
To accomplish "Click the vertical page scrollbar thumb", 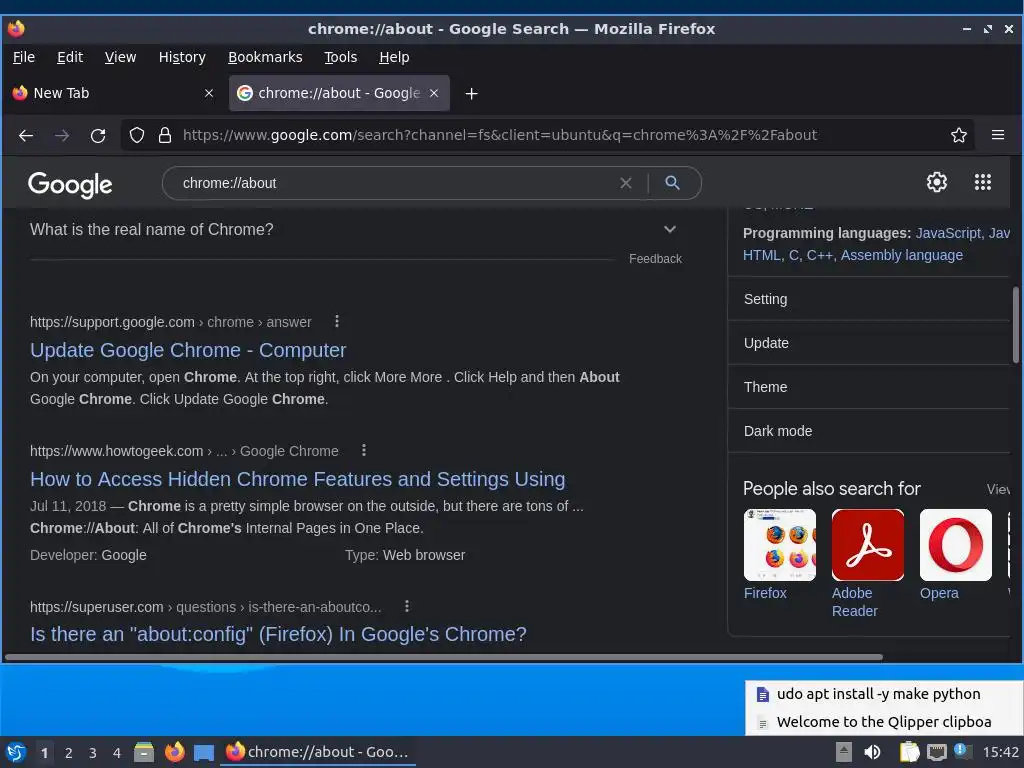I will [x=1016, y=325].
